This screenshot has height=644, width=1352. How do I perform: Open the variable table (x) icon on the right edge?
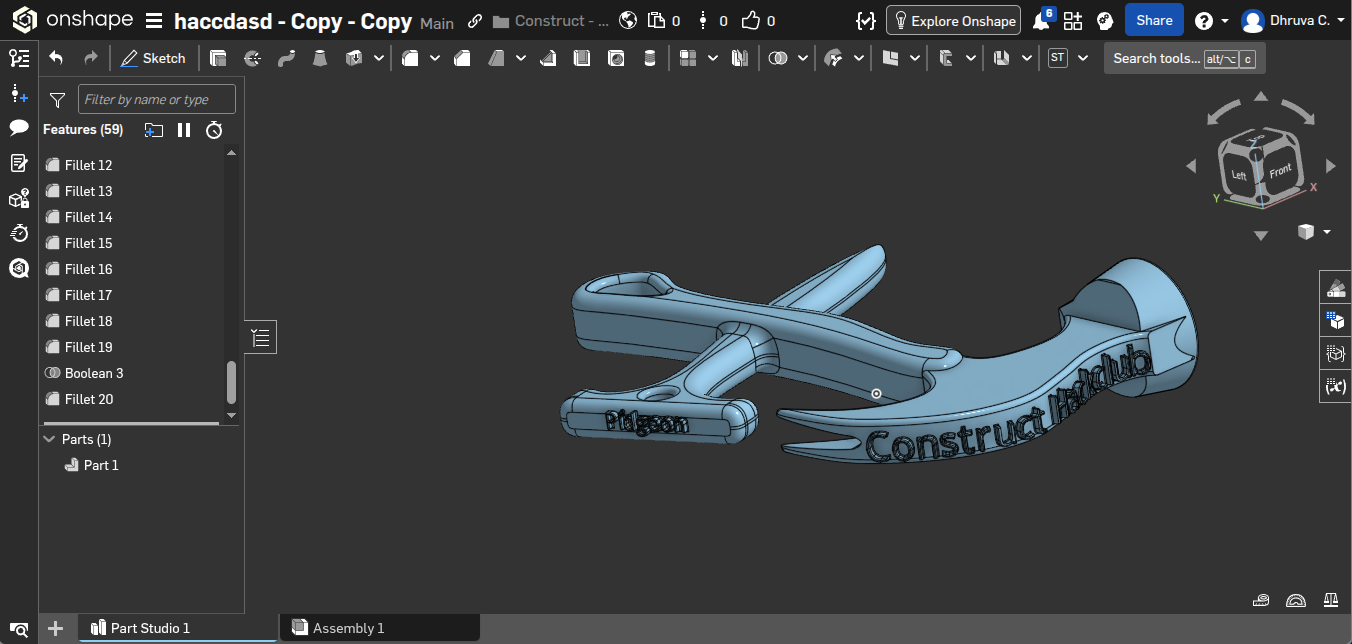tap(1335, 385)
